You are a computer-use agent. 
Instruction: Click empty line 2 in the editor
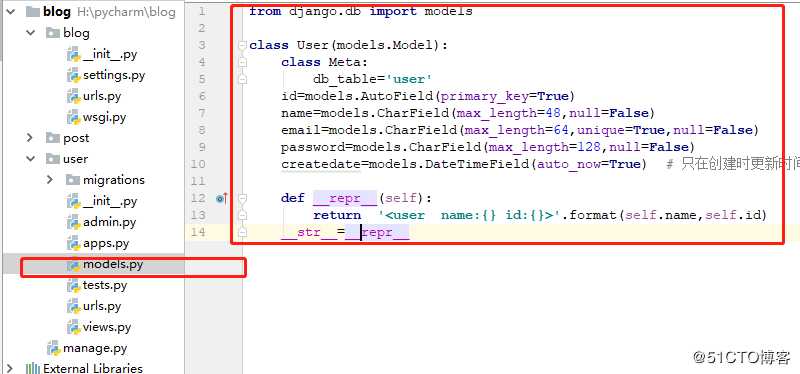520,28
